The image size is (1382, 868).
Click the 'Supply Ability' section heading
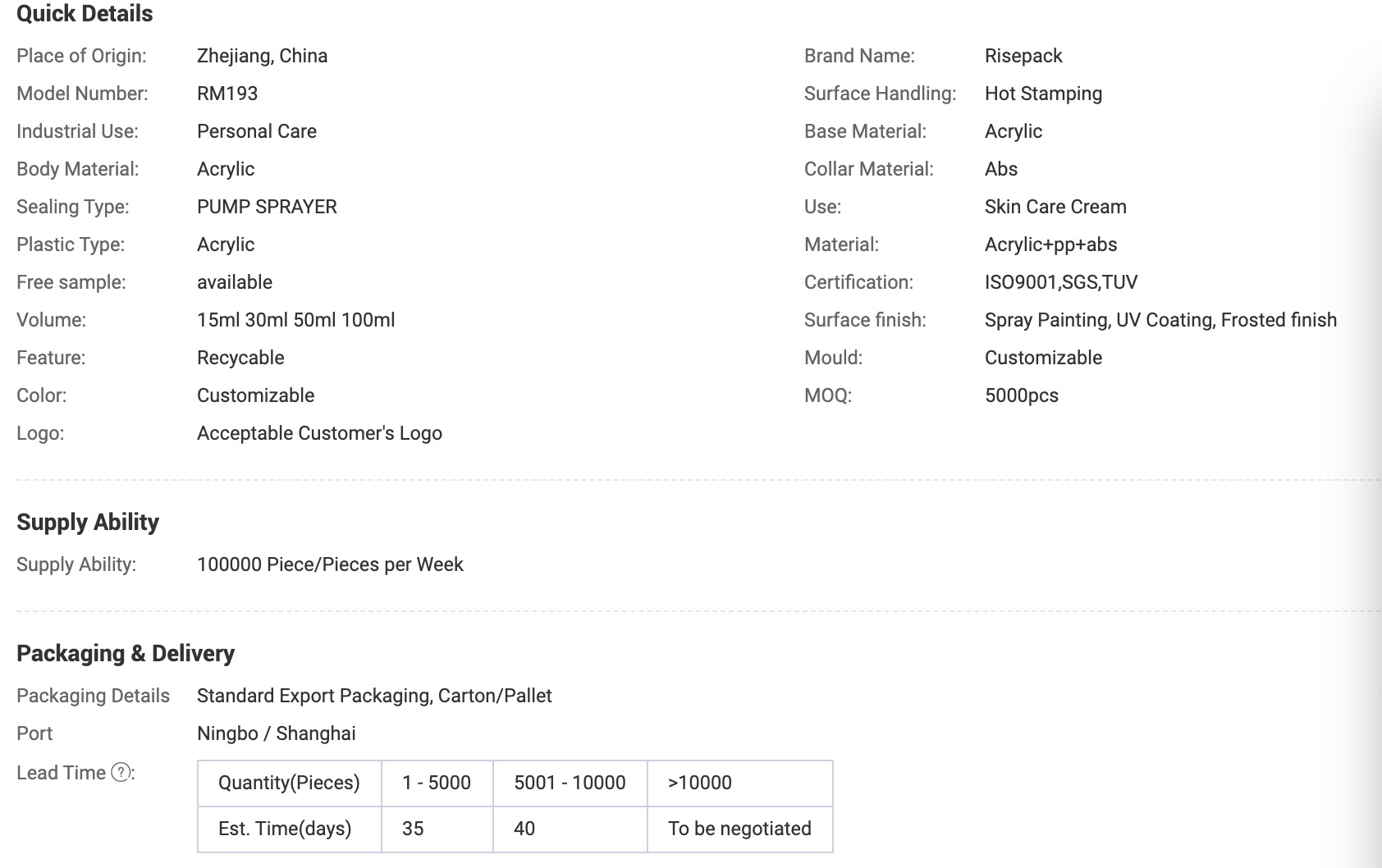(88, 522)
